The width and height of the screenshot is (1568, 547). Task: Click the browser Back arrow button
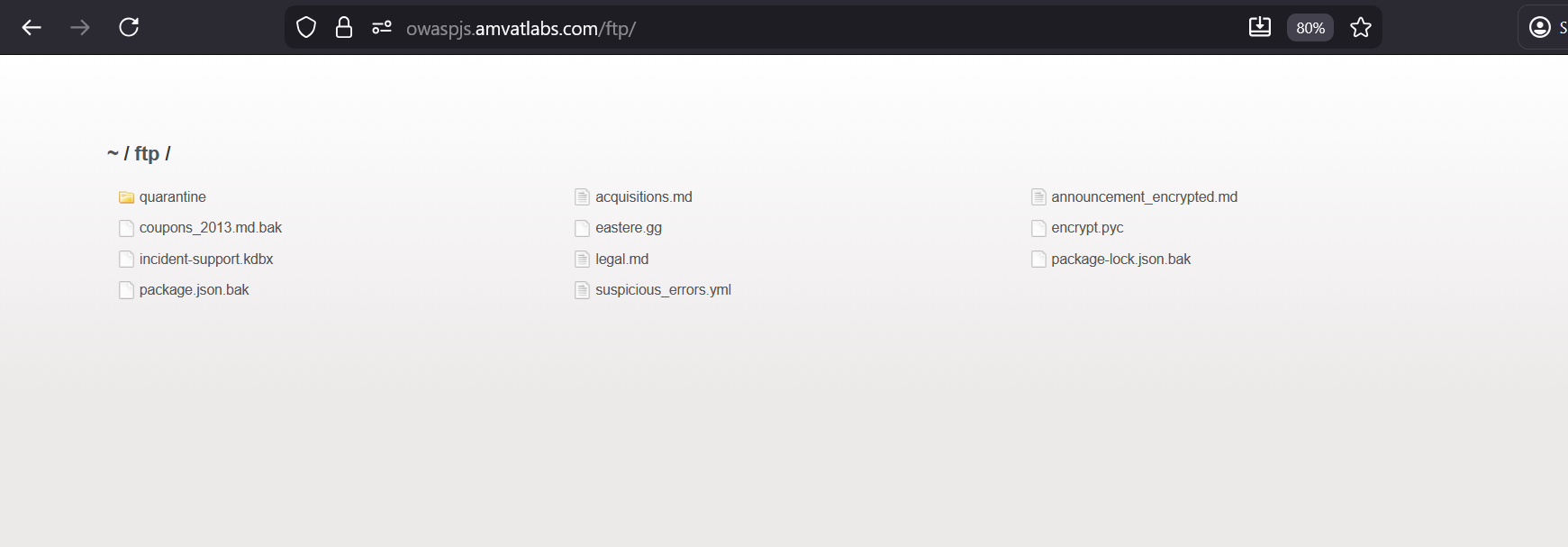pos(32,28)
